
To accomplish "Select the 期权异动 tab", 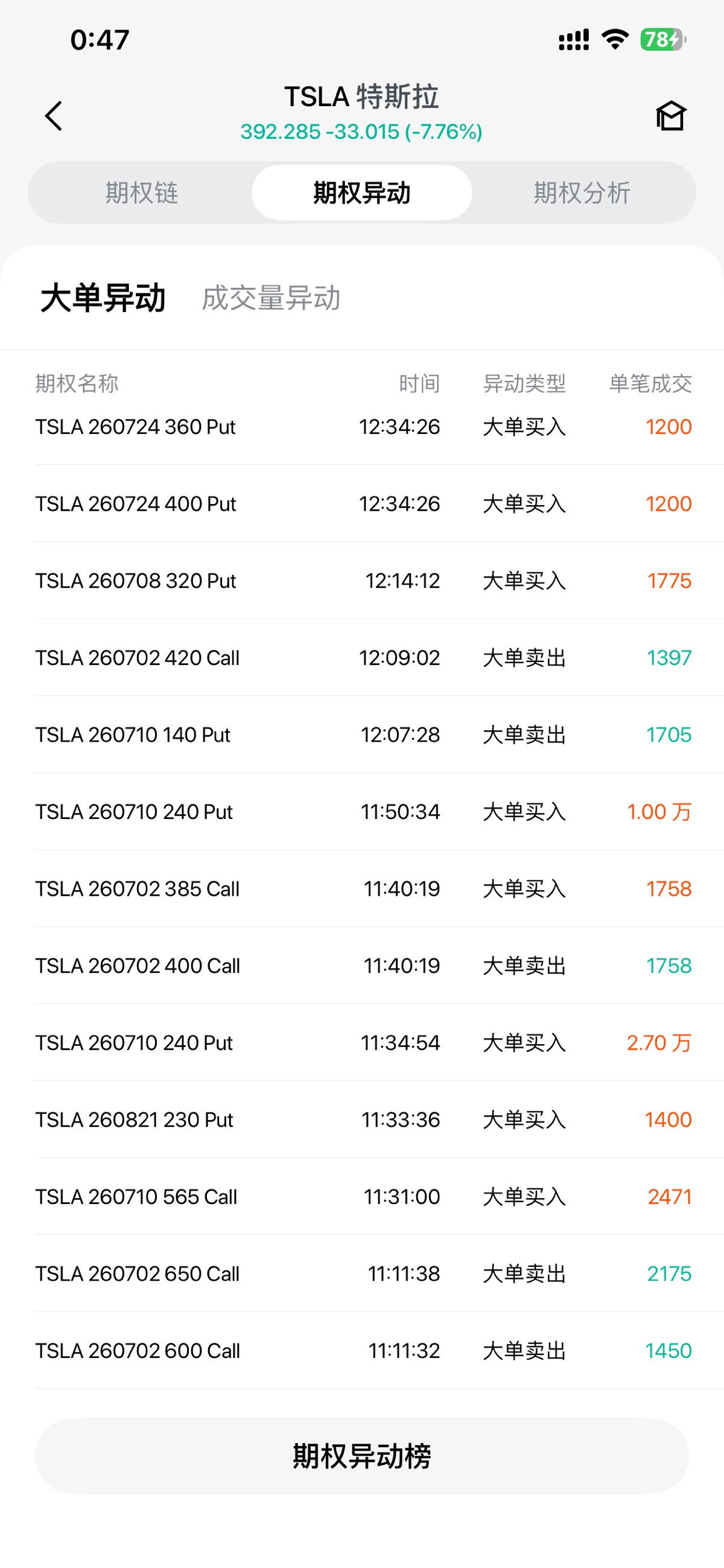I will click(362, 193).
